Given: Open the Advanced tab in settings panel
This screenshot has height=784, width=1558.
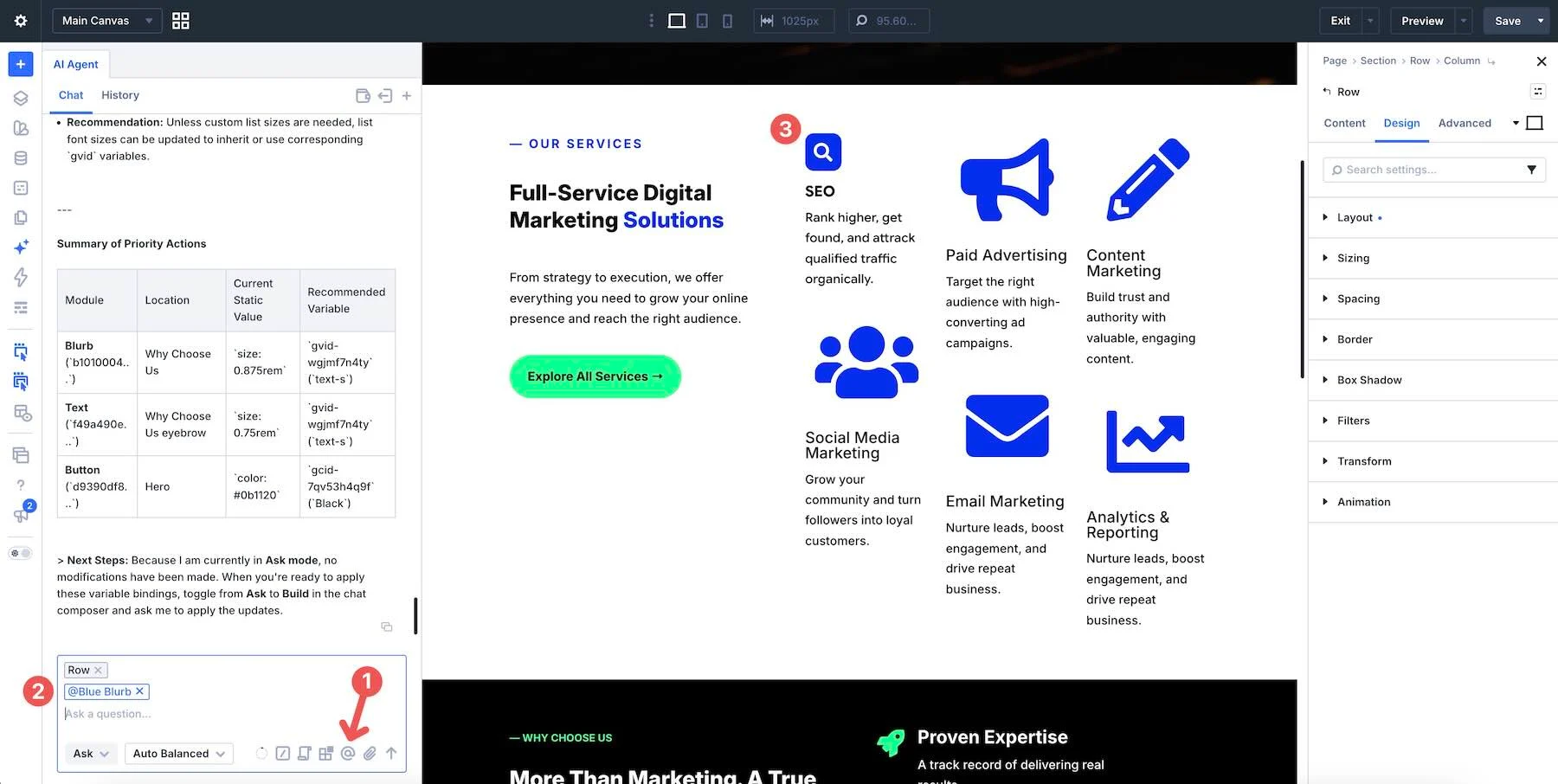Looking at the screenshot, I should pyautogui.click(x=1465, y=123).
